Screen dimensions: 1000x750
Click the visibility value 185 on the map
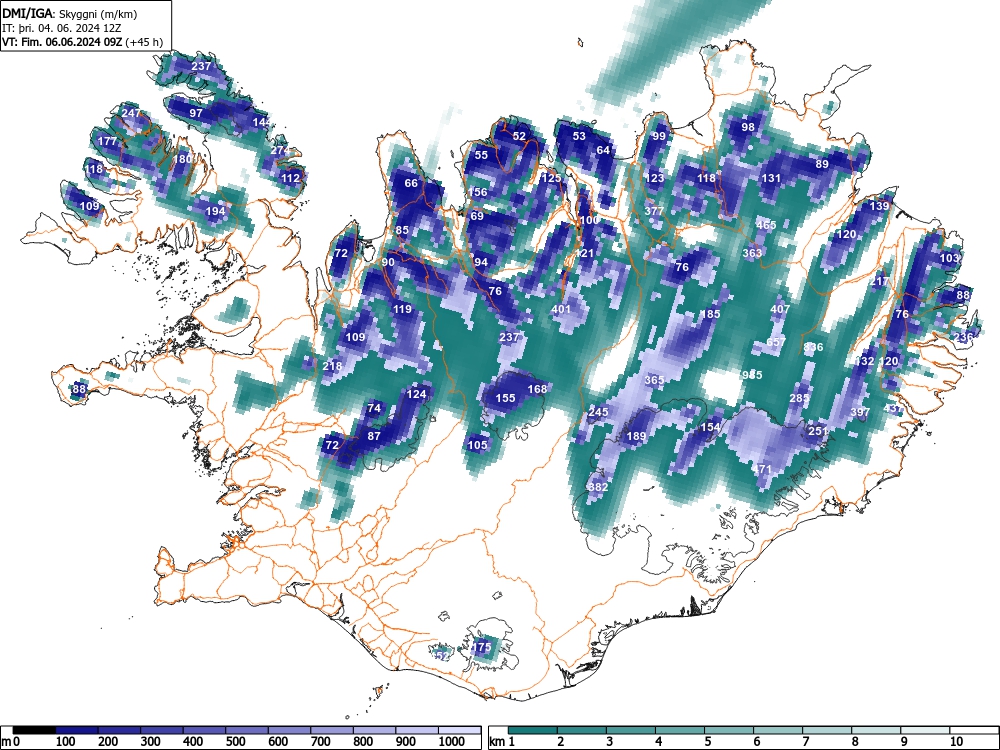click(710, 314)
